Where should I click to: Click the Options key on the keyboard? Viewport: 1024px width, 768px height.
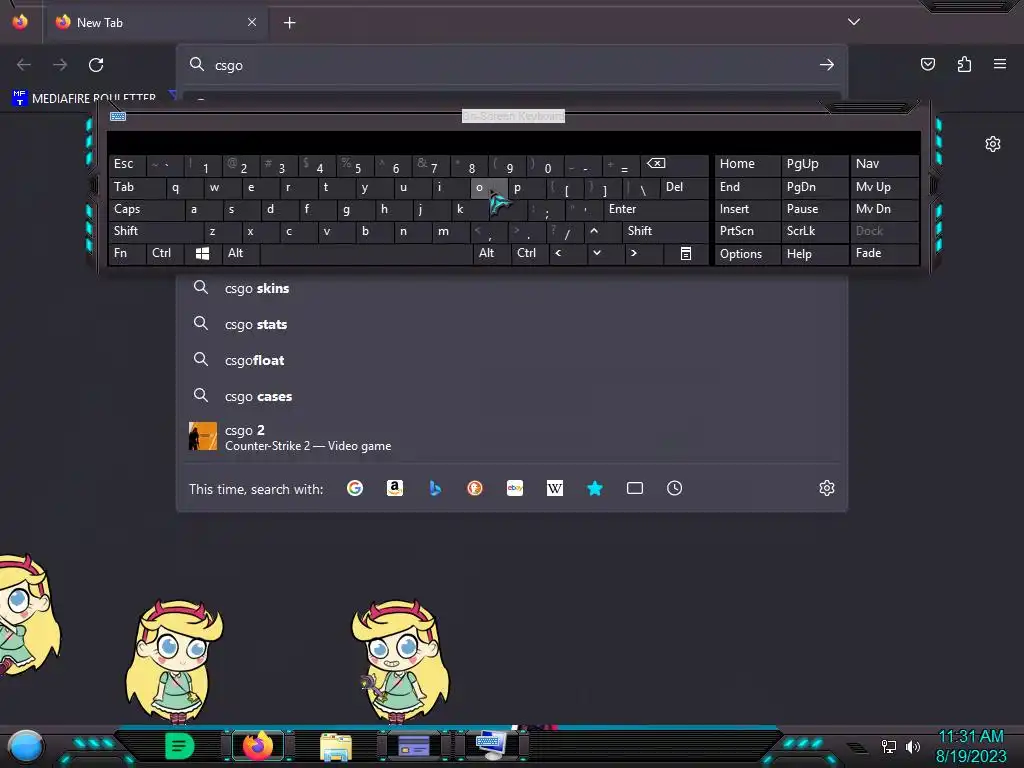point(747,253)
